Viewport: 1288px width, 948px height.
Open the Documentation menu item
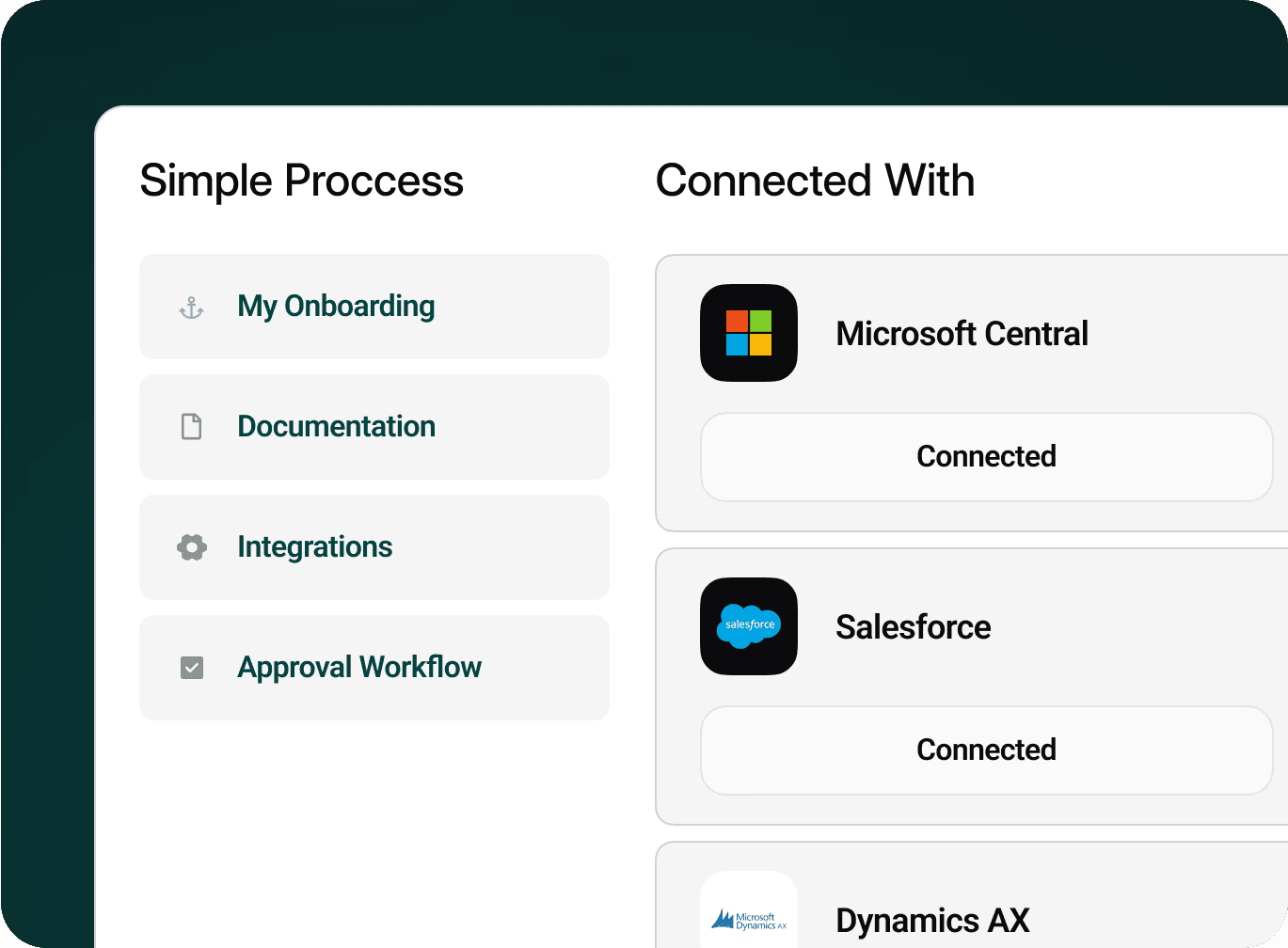pyautogui.click(x=374, y=427)
